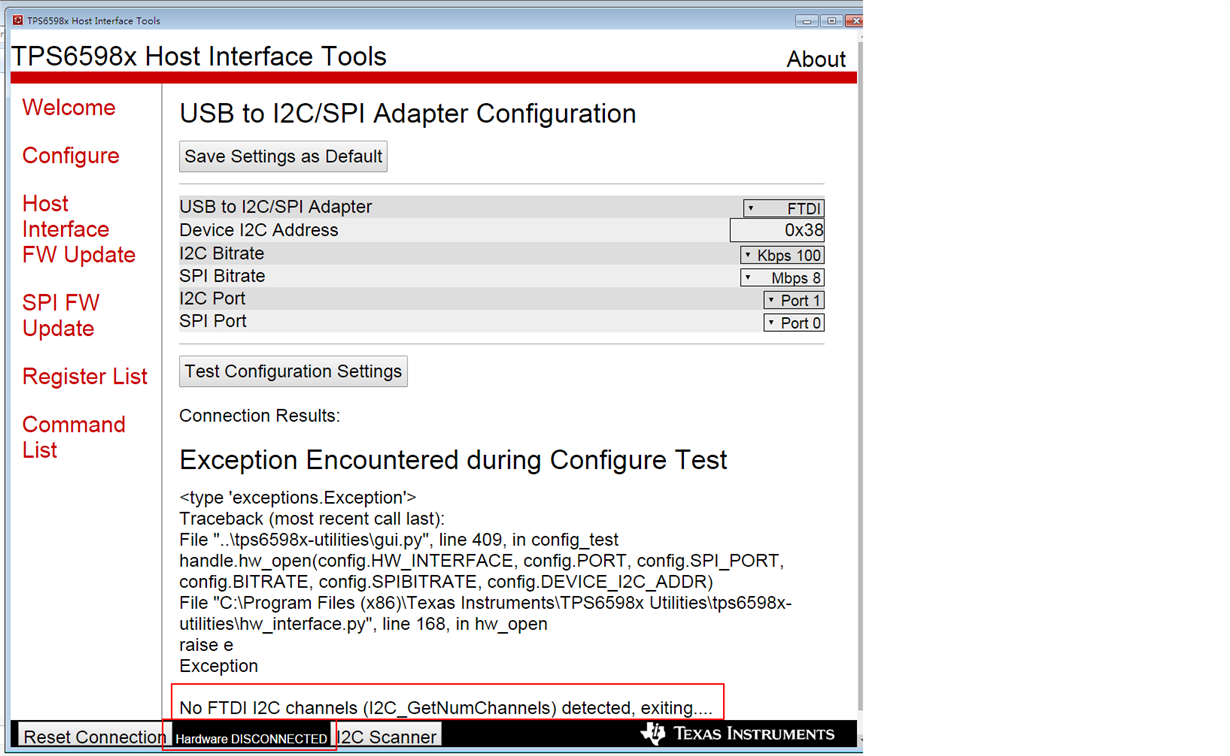Click the Exception Encountered during Configure Test heading
Image resolution: width=1230 pixels, height=756 pixels.
click(x=453, y=460)
